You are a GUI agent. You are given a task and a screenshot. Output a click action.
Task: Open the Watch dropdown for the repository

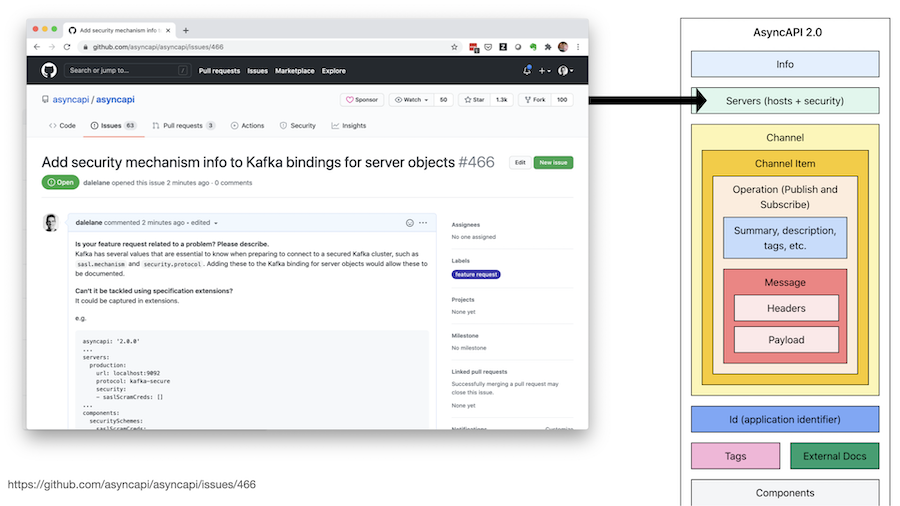pos(412,100)
